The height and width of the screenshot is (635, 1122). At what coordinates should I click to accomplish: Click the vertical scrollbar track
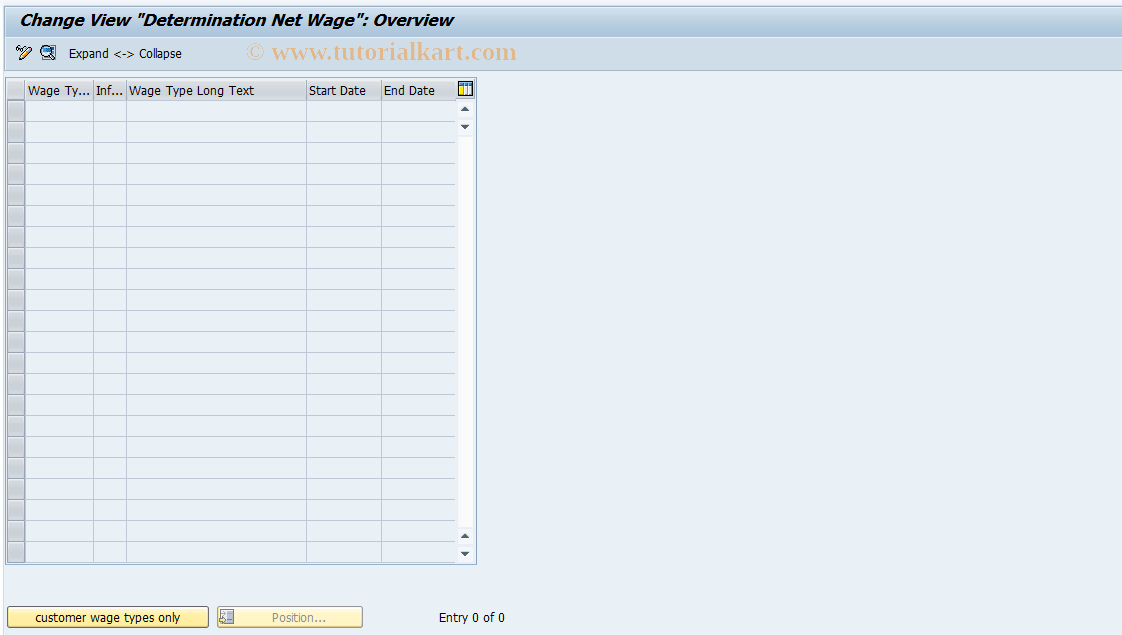(x=465, y=331)
